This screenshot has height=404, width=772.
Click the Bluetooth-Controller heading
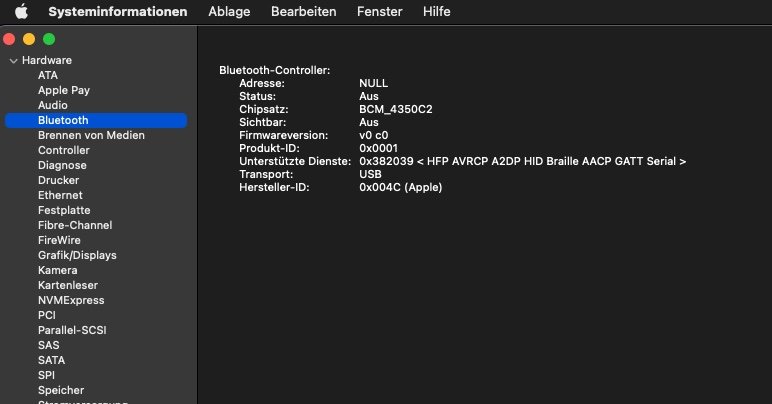tap(274, 70)
